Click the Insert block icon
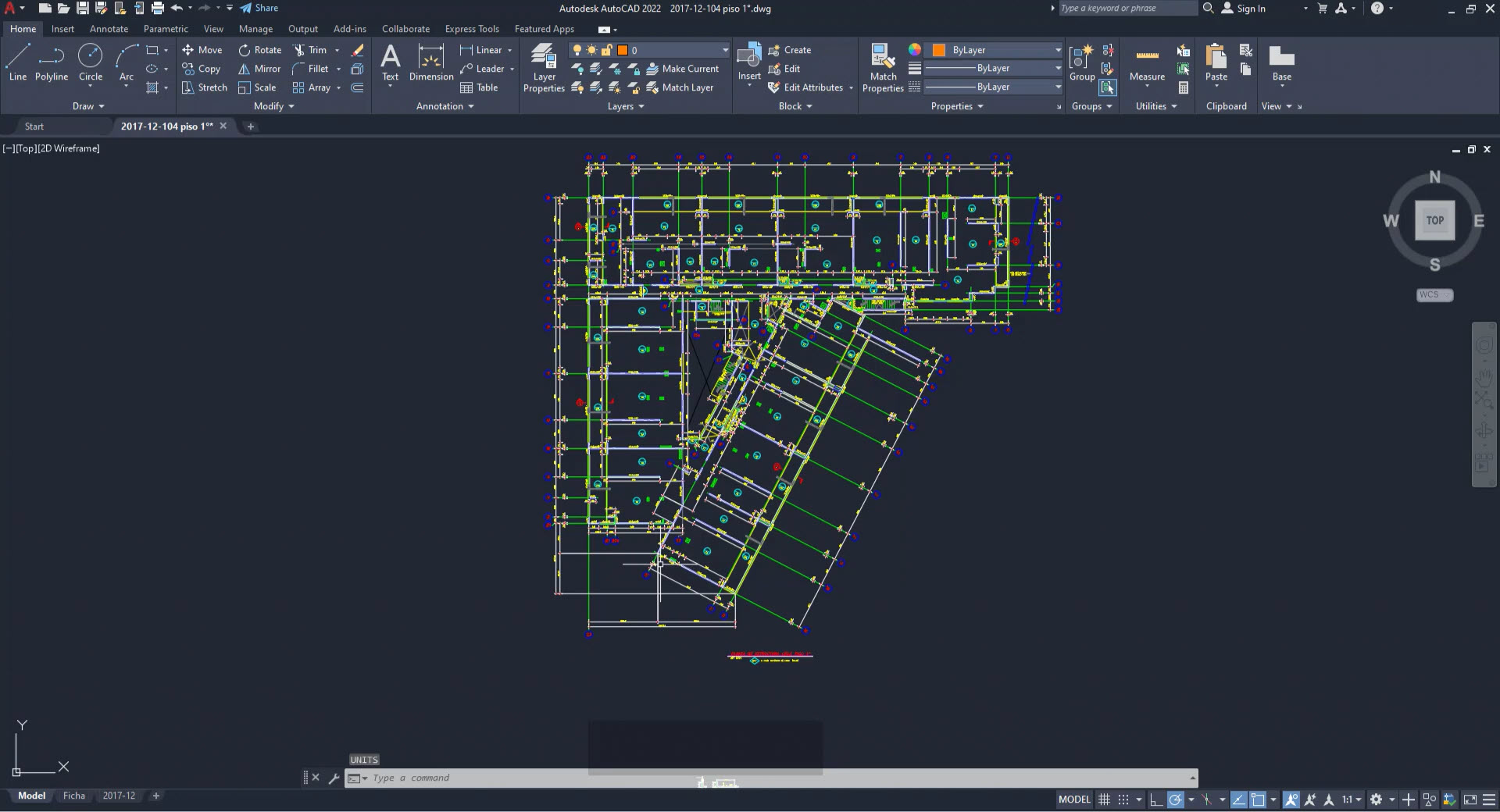 point(749,56)
